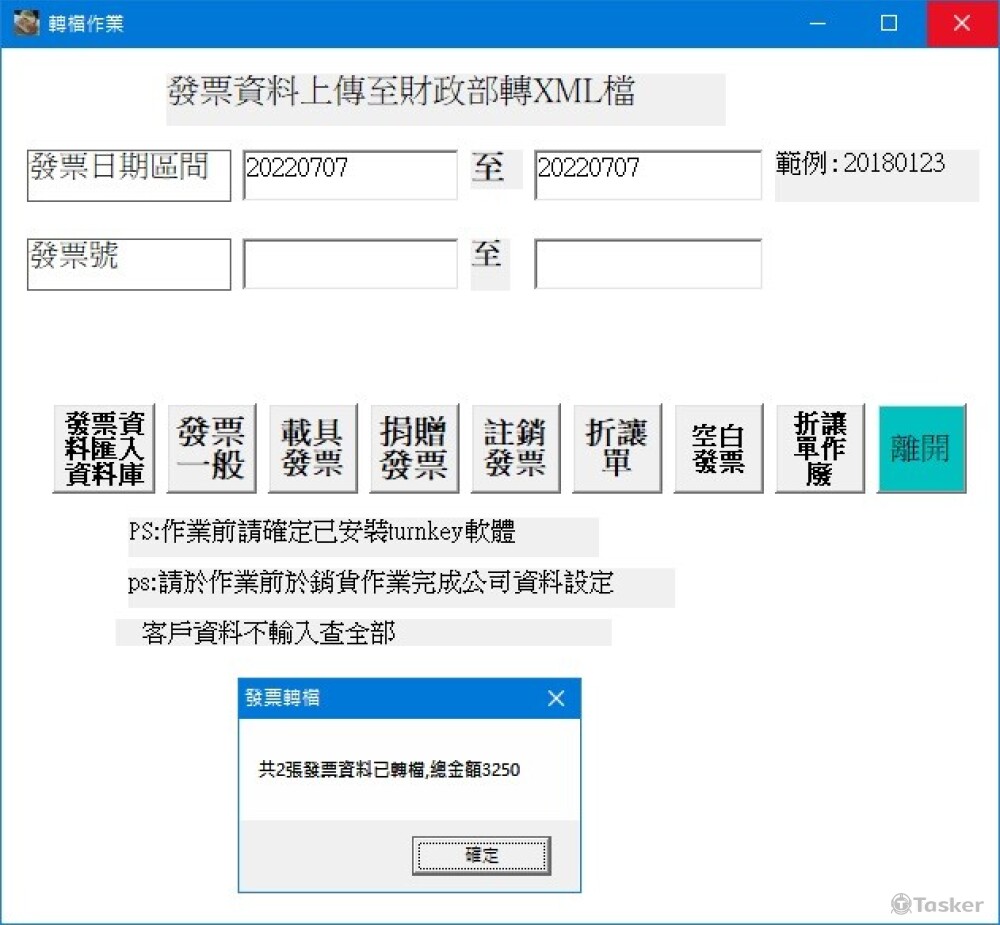The height and width of the screenshot is (925, 1000).
Task: Focus the start date field 20220707
Action: coord(350,175)
